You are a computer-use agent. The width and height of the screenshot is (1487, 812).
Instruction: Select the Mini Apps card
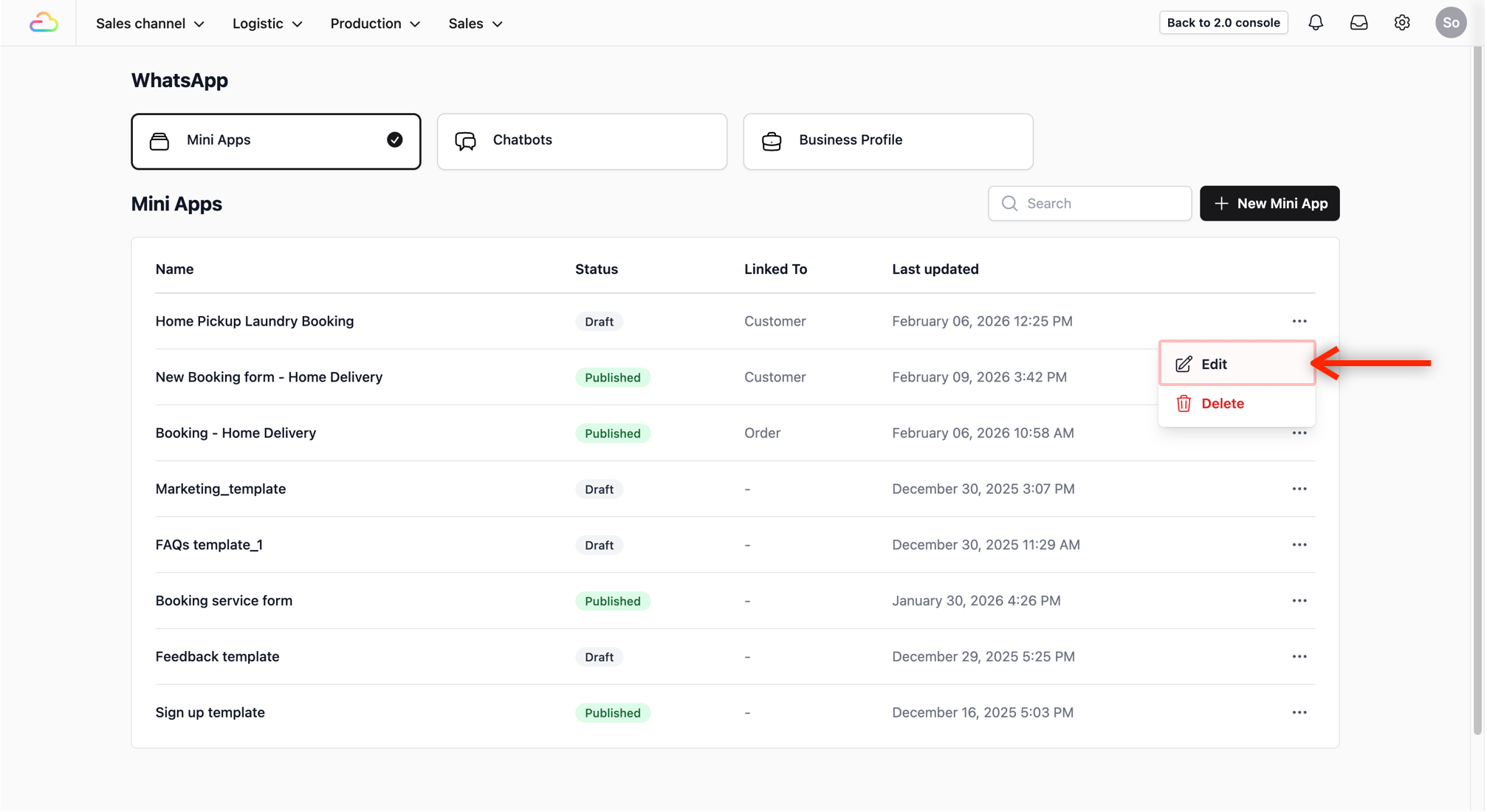coord(275,141)
